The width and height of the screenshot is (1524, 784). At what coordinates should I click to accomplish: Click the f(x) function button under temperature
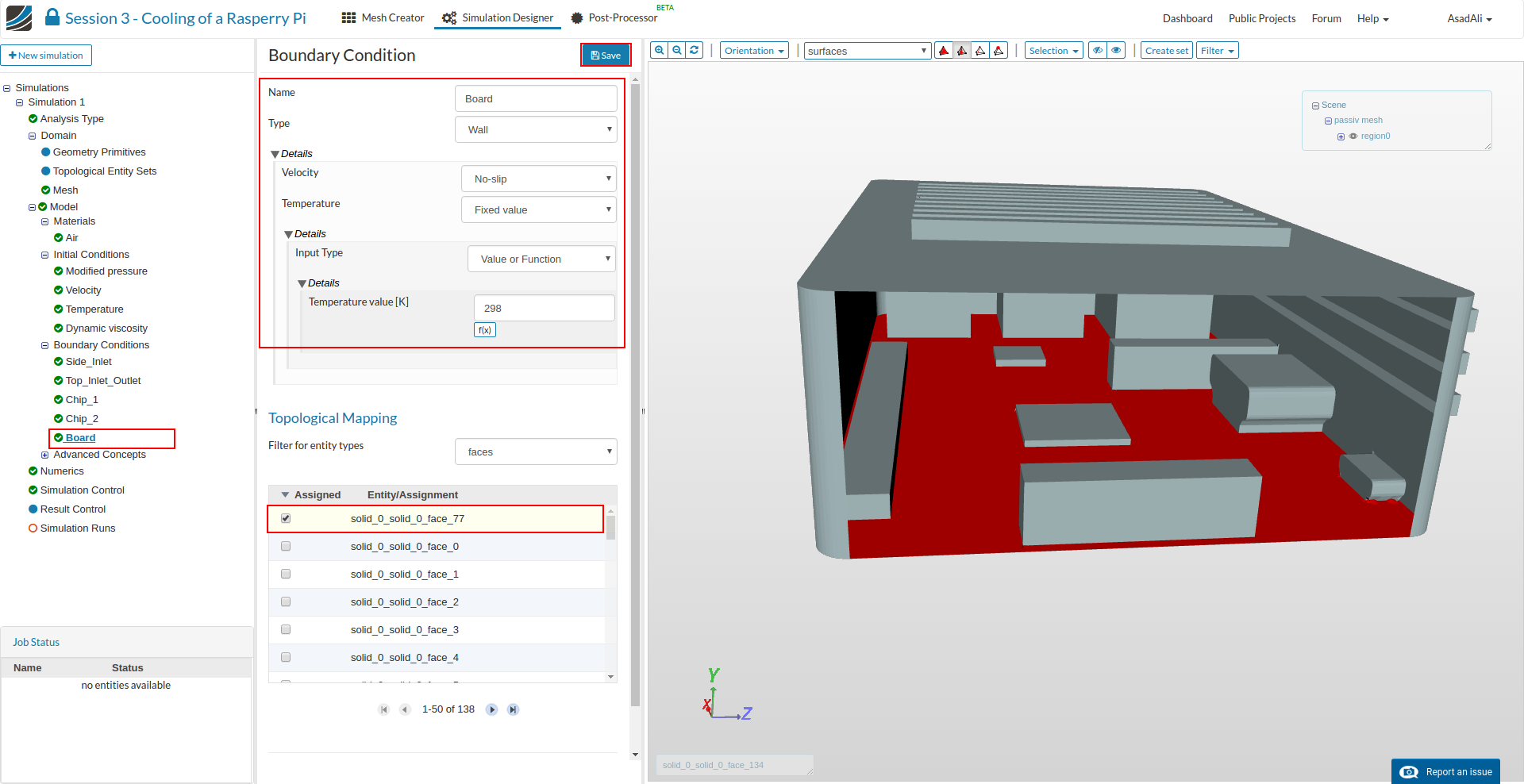click(x=484, y=330)
